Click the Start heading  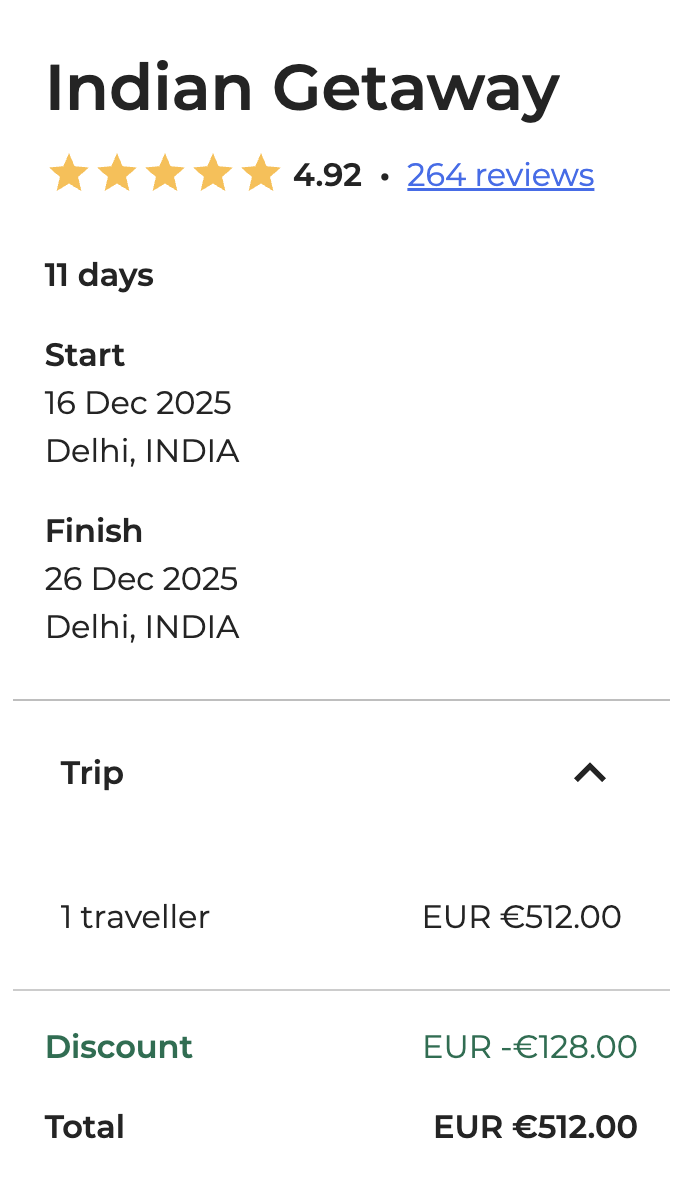(x=85, y=355)
